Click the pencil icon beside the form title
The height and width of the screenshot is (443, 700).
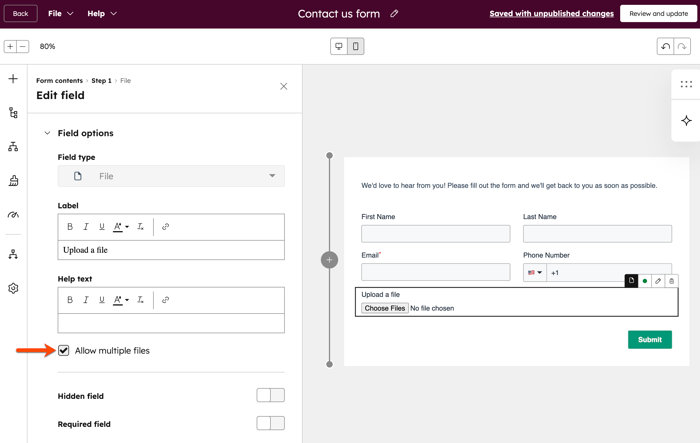pos(394,14)
